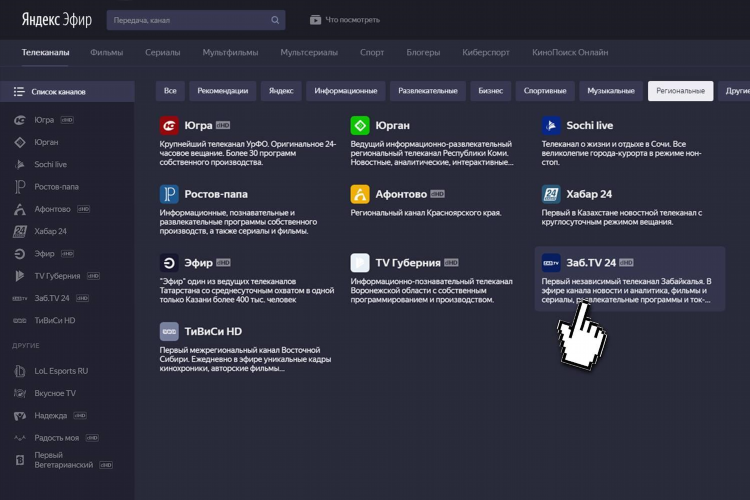Open the Киберспорт tab
This screenshot has height=500, width=750.
[486, 53]
